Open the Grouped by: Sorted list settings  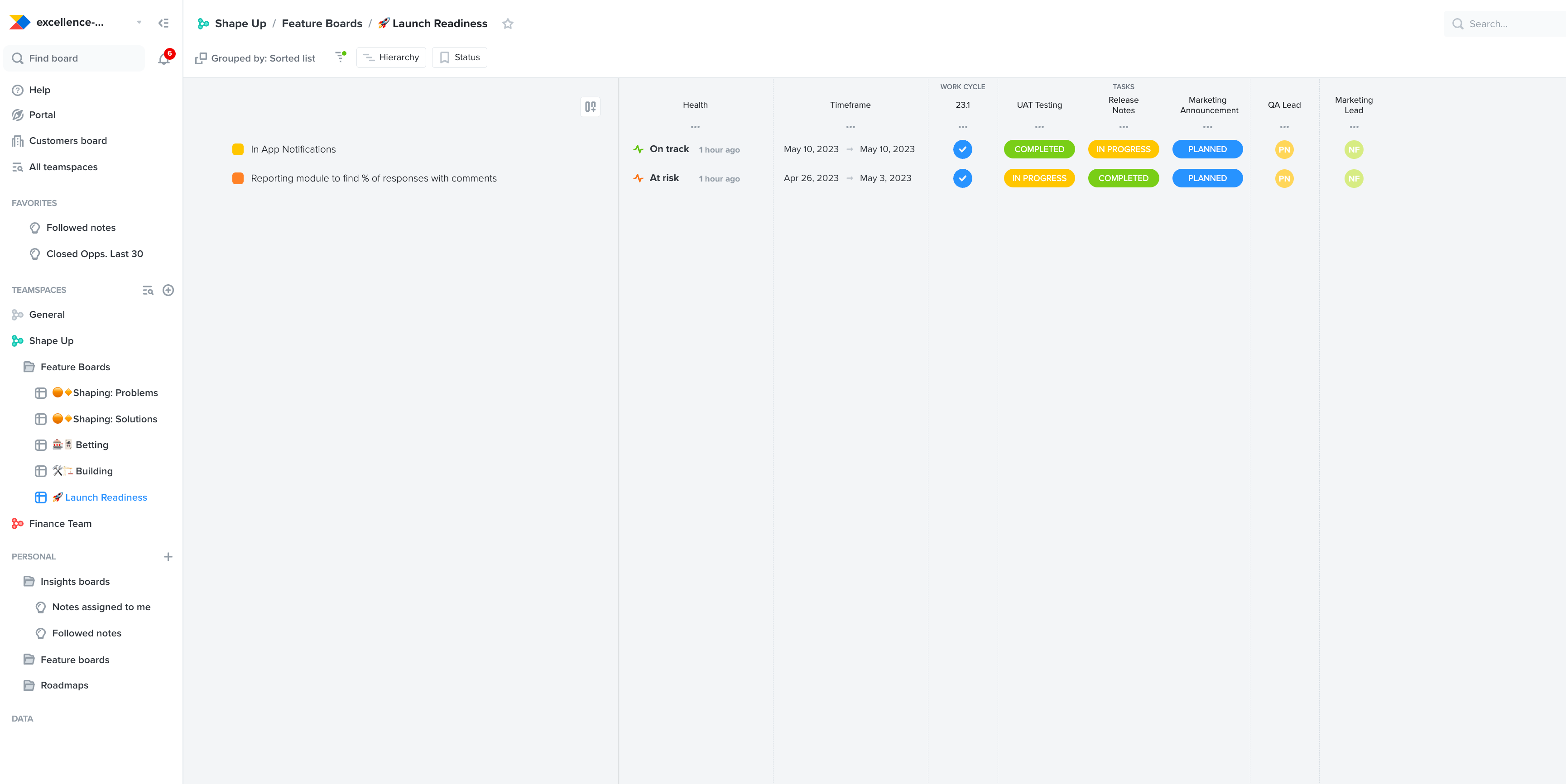pyautogui.click(x=255, y=58)
